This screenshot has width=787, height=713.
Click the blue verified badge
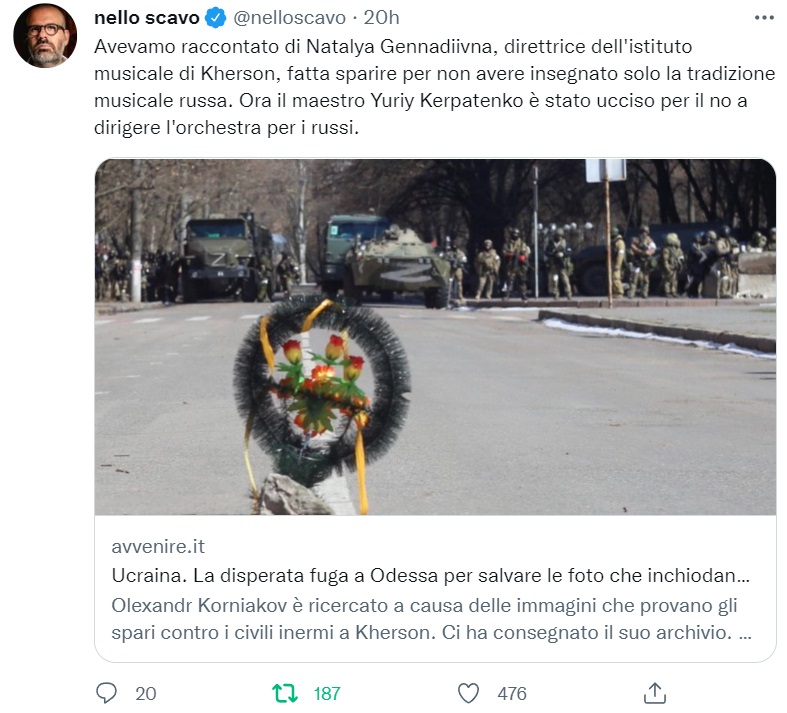tap(216, 18)
